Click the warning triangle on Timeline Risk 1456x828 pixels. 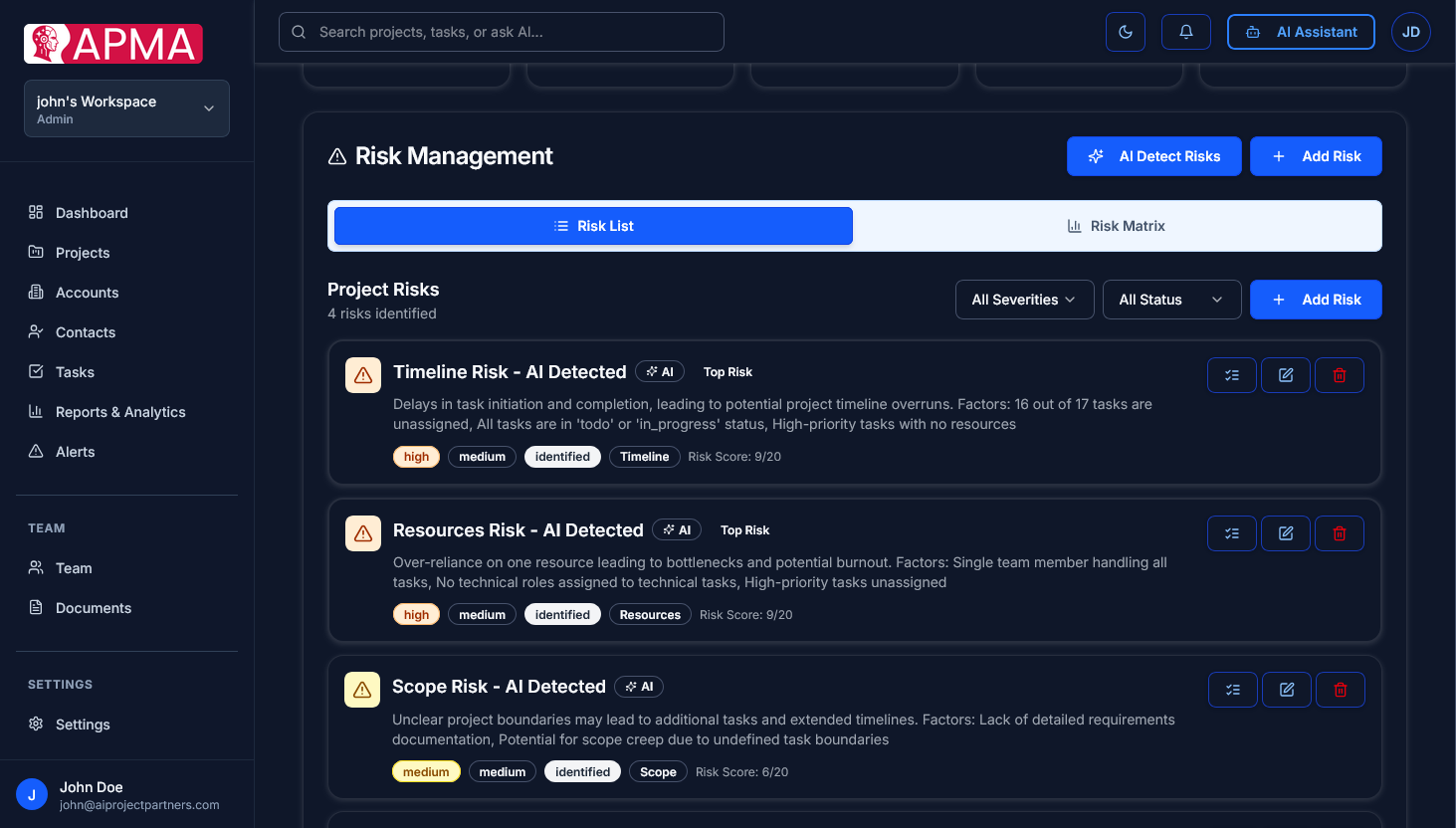tap(362, 375)
